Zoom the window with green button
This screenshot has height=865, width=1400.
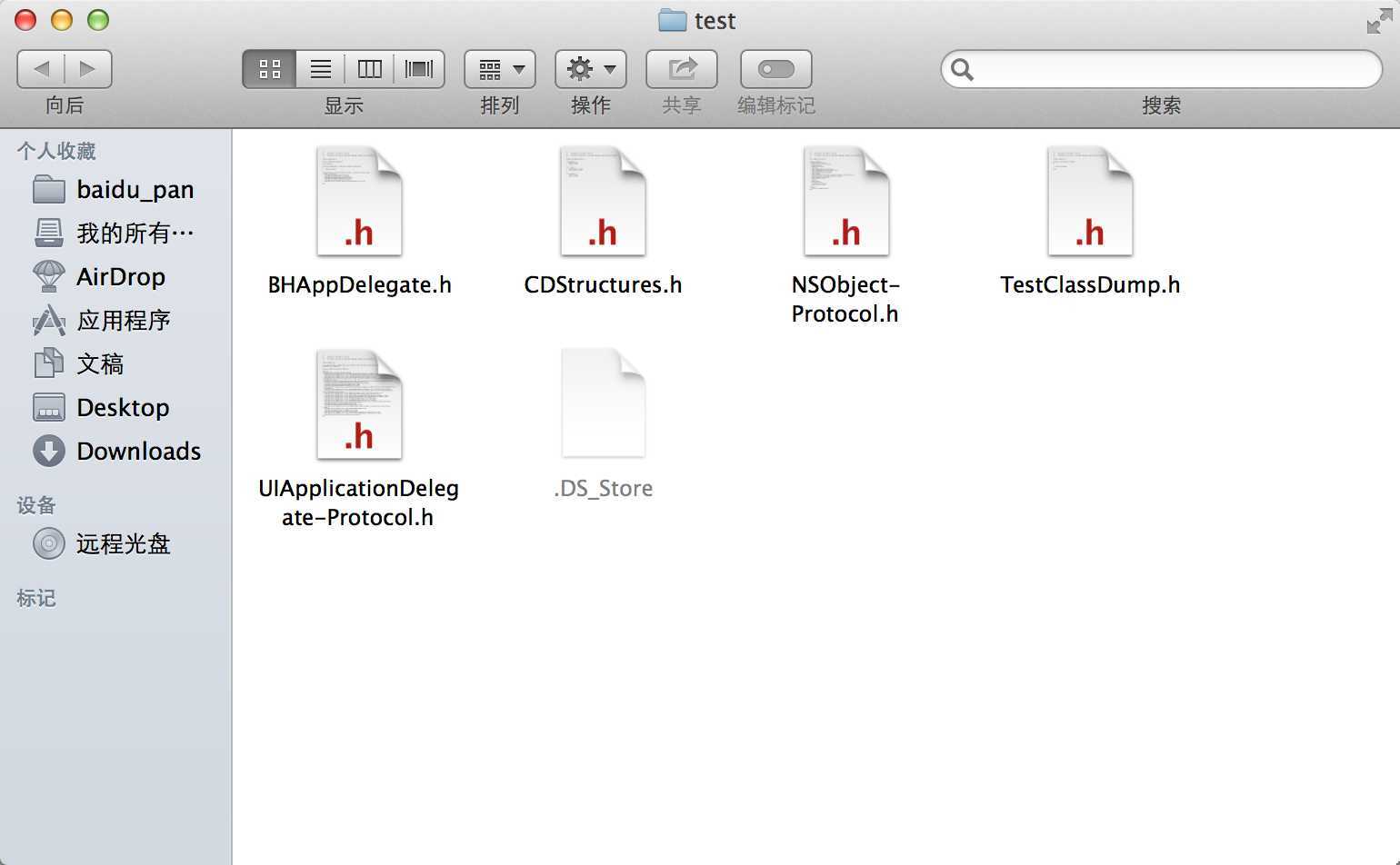click(x=98, y=20)
